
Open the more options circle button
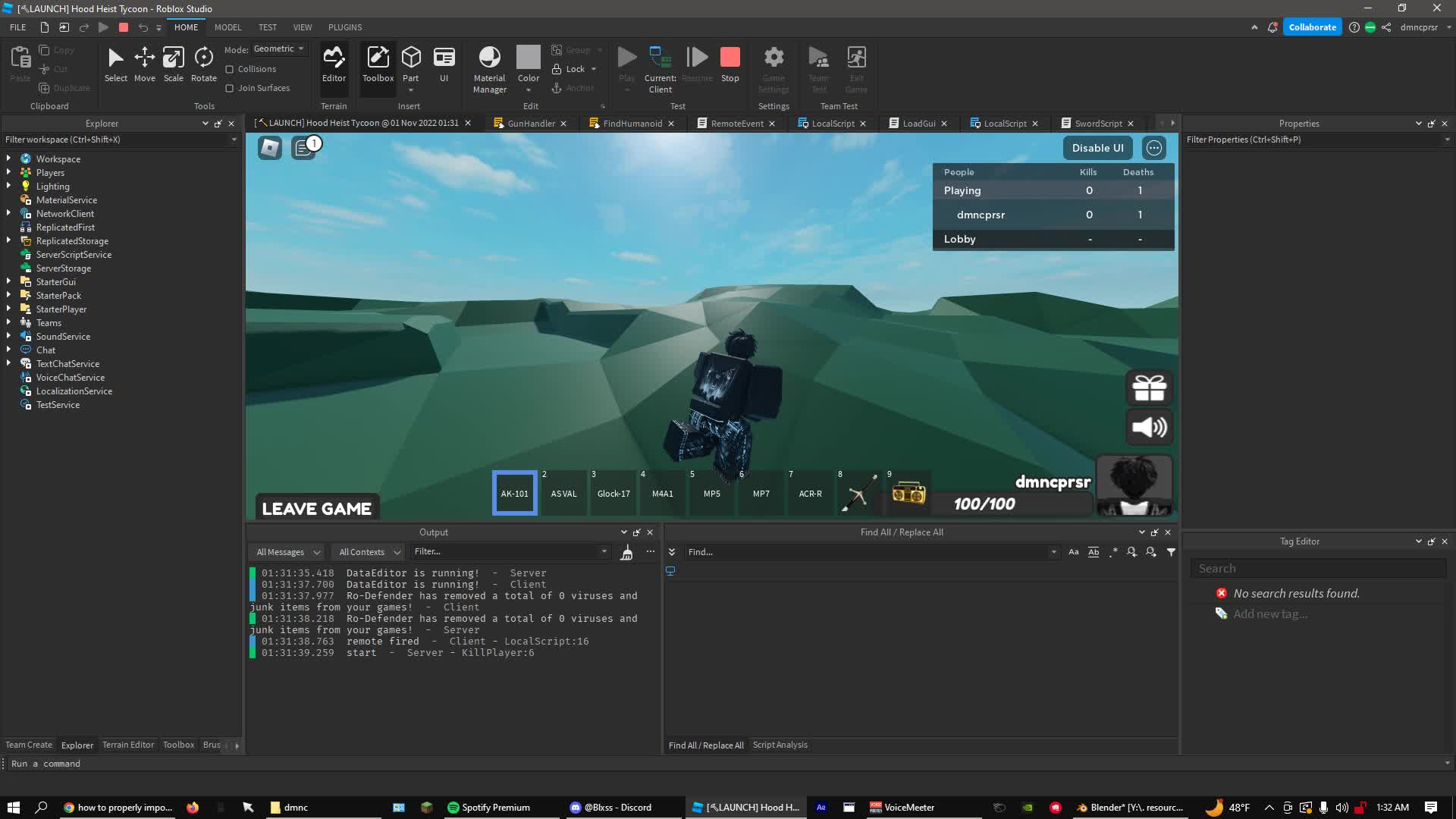point(1154,148)
